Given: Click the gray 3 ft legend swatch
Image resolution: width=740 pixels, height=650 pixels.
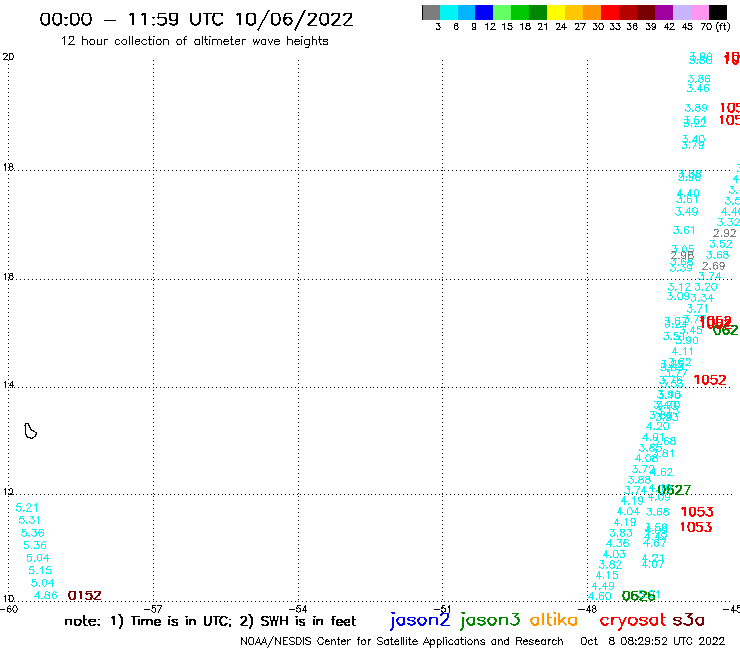Looking at the screenshot, I should (x=431, y=12).
